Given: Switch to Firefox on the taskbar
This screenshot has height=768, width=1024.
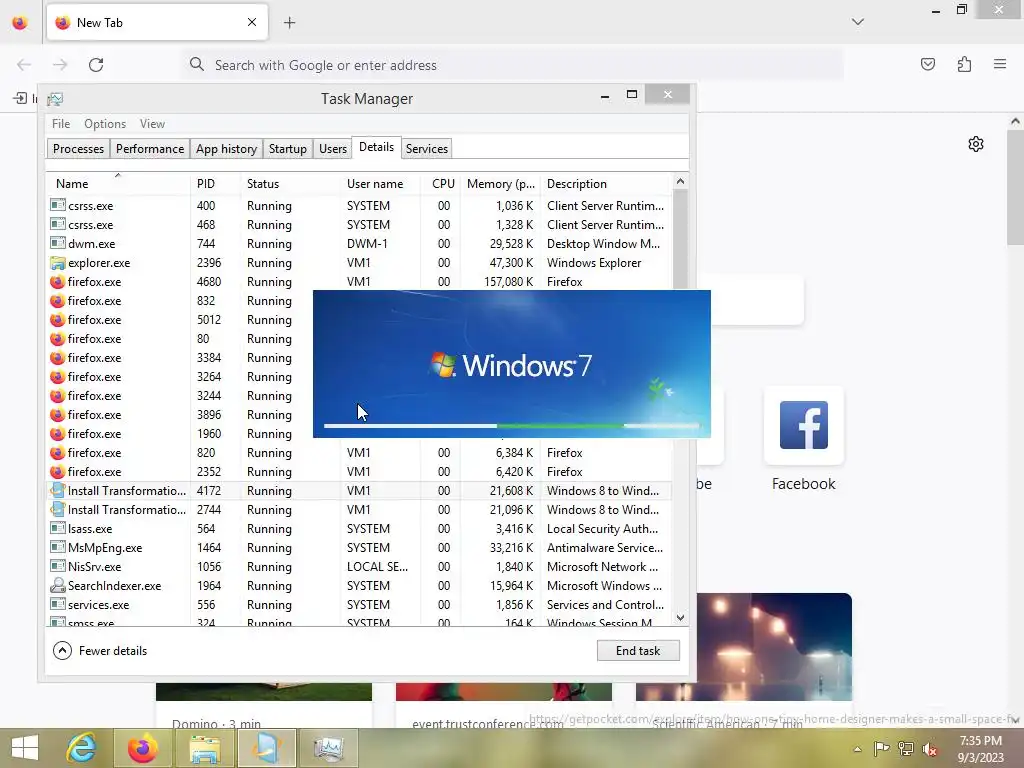Looking at the screenshot, I should click(142, 748).
